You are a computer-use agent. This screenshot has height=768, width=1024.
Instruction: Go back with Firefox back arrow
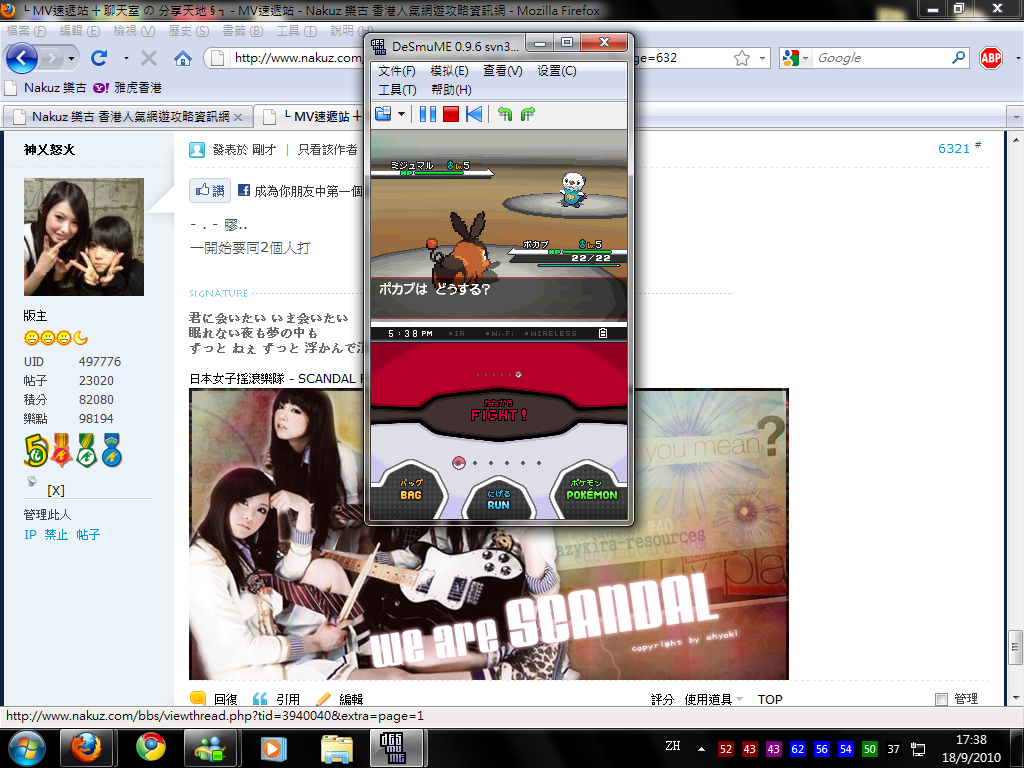click(22, 58)
